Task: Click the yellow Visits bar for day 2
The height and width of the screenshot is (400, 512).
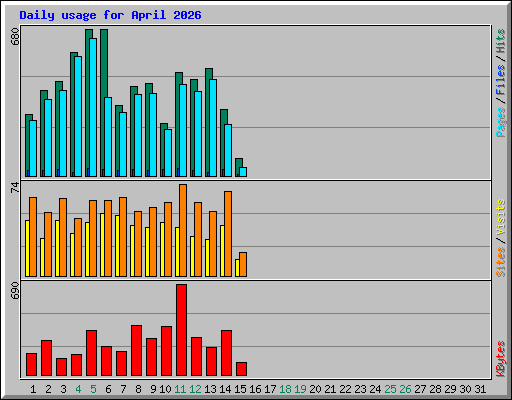Action: [42, 257]
